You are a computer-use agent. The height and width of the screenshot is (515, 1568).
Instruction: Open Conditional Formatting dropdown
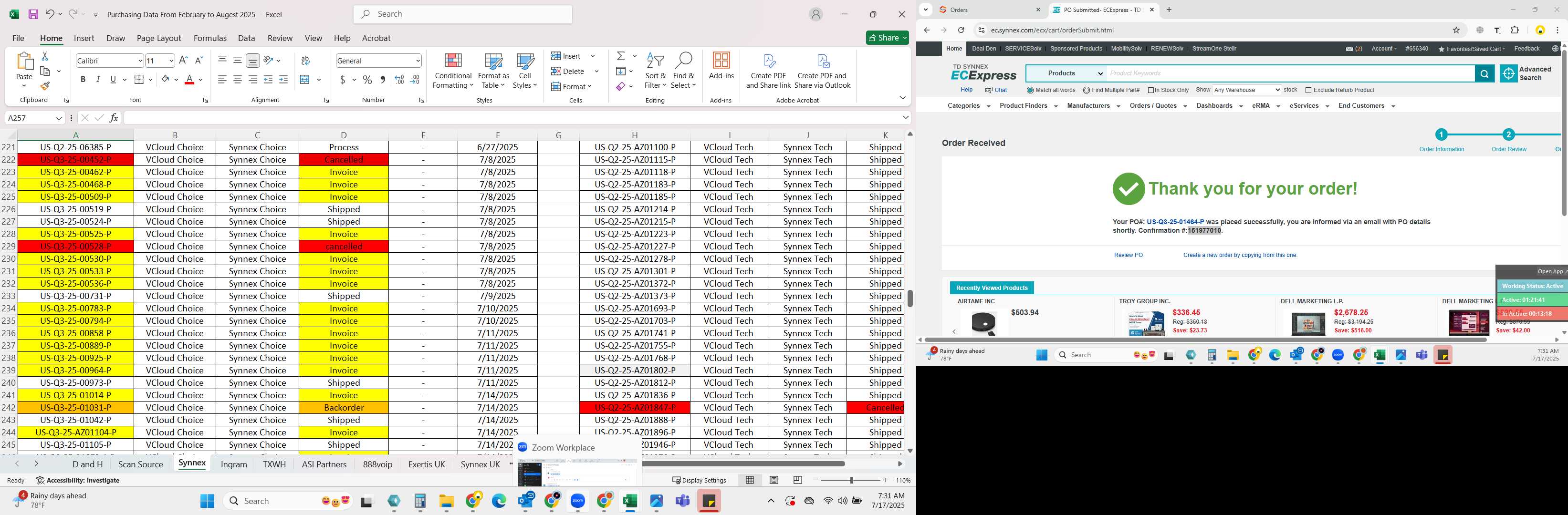tap(453, 71)
